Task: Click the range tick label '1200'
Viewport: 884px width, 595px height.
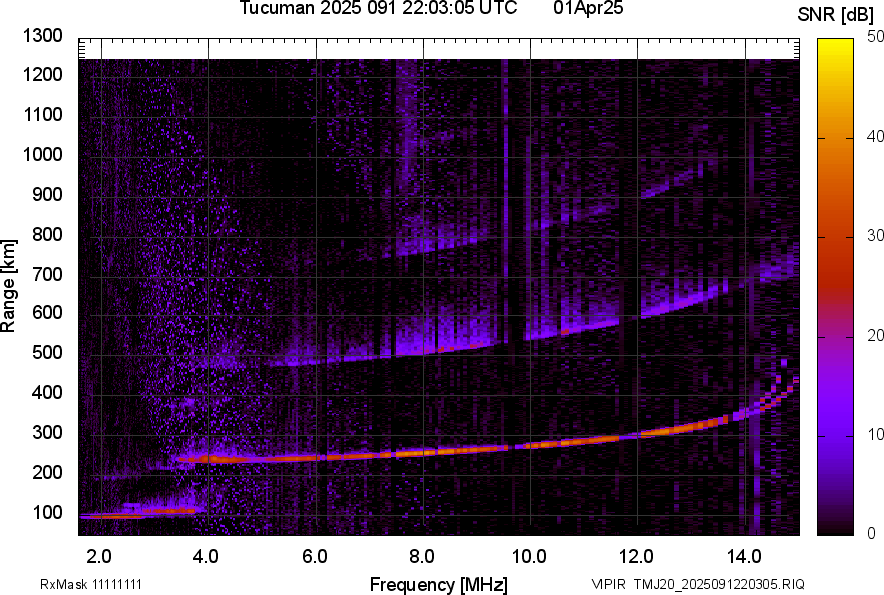Action: coord(42,74)
